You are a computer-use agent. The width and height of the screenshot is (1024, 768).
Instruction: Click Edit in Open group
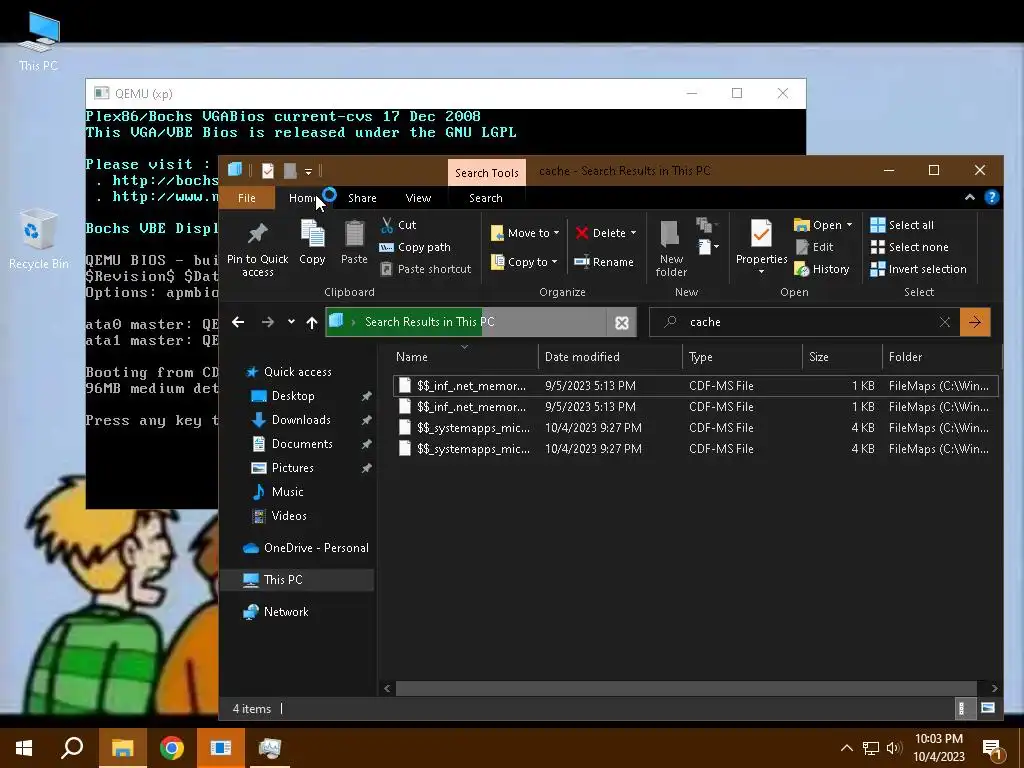pos(814,247)
